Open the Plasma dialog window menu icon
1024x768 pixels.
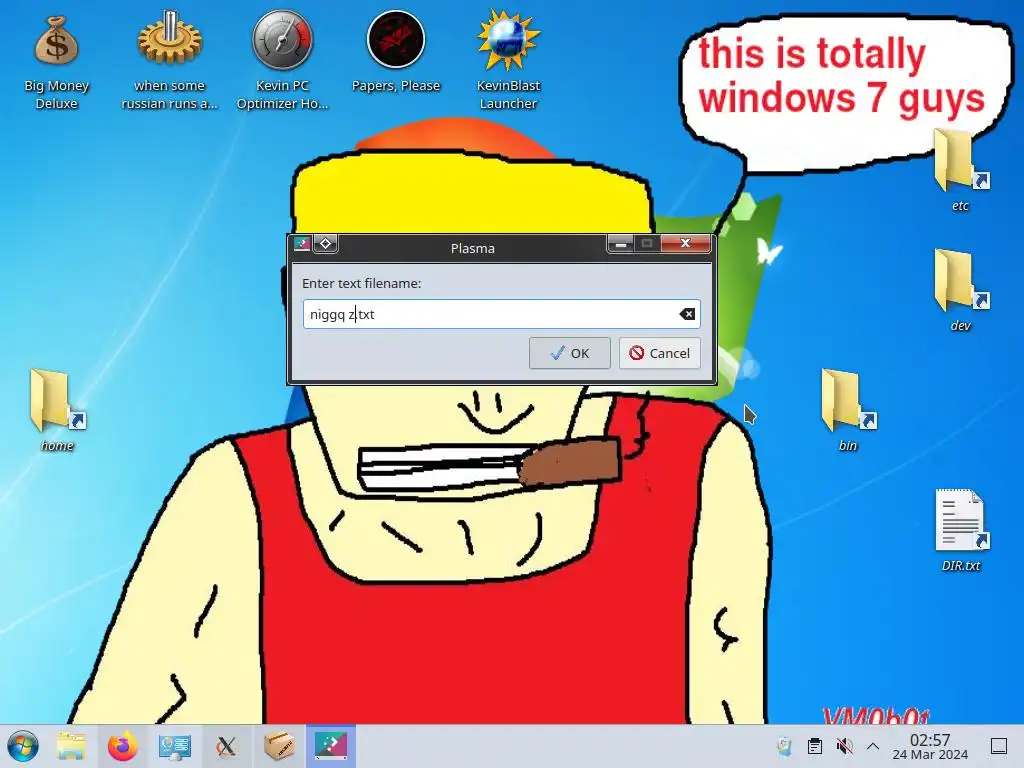(x=302, y=244)
